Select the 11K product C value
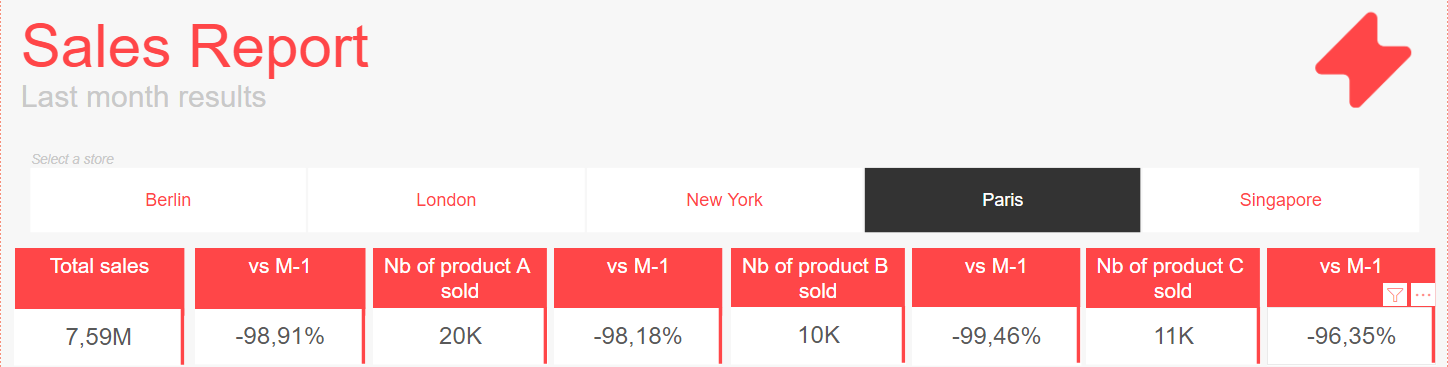 pos(1173,337)
